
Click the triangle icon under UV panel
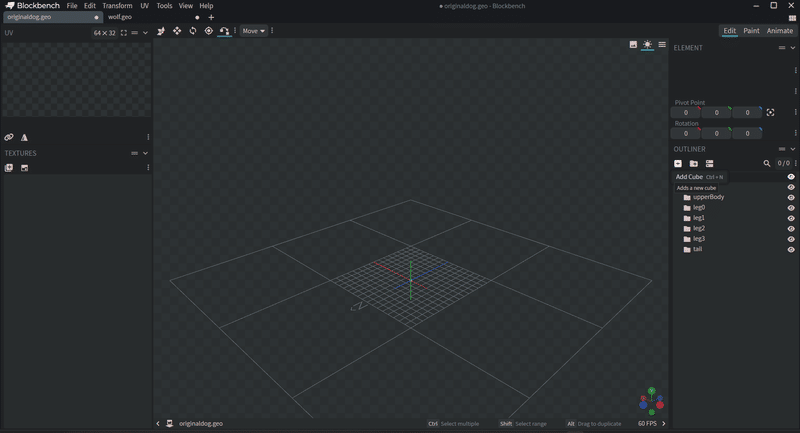click(x=24, y=137)
